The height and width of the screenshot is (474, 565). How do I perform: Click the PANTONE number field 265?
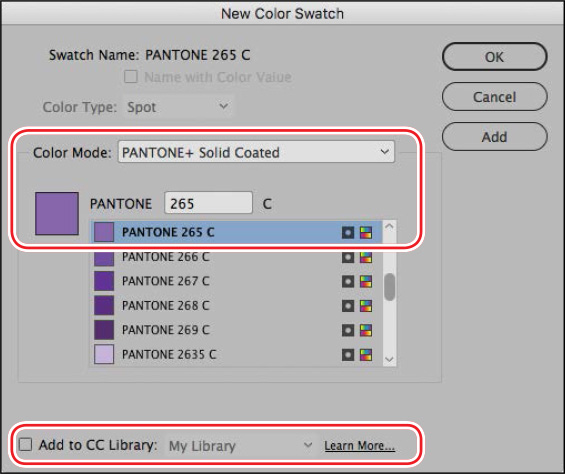[x=208, y=203]
